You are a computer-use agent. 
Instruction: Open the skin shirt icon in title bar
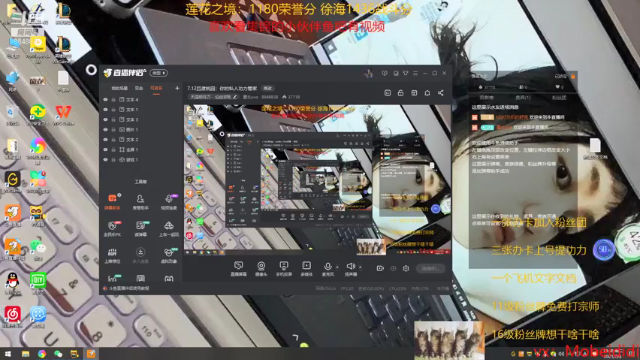pos(405,73)
